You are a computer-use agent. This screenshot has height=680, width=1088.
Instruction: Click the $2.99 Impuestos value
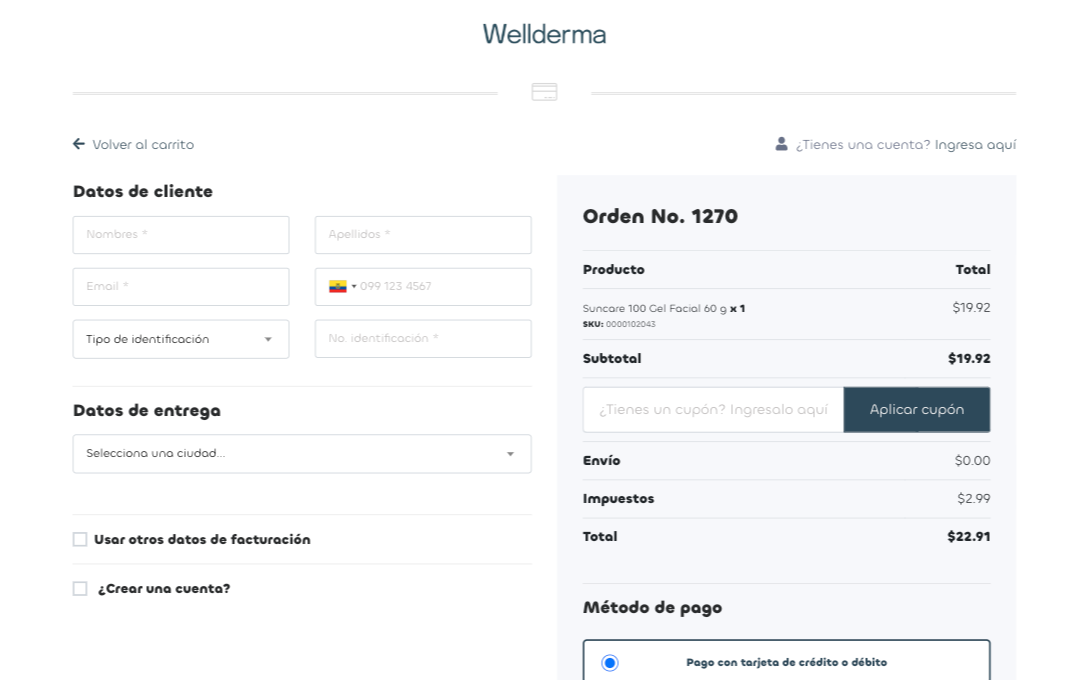pyautogui.click(x=974, y=498)
